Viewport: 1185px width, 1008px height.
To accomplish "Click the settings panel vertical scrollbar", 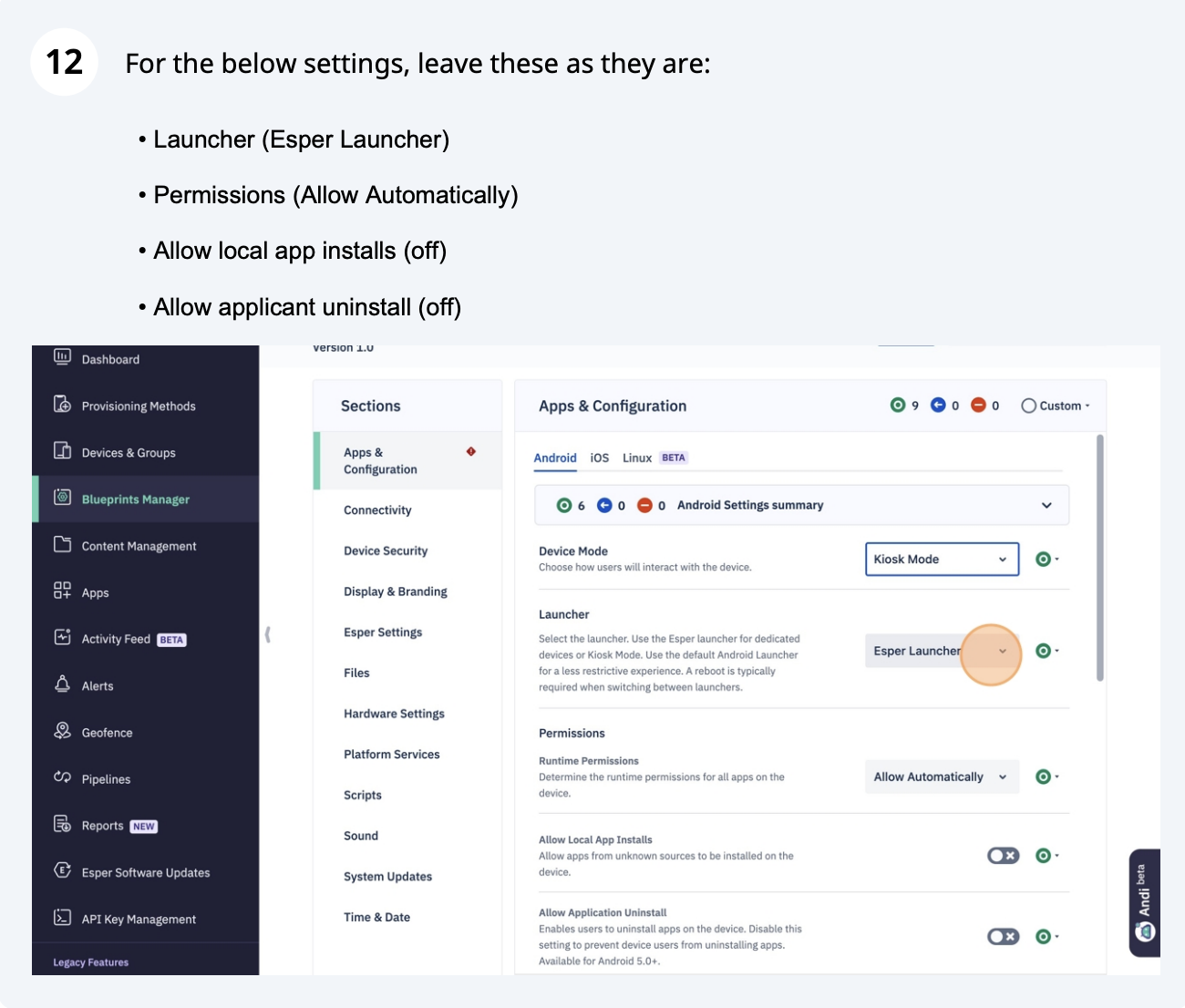I will pyautogui.click(x=1100, y=558).
